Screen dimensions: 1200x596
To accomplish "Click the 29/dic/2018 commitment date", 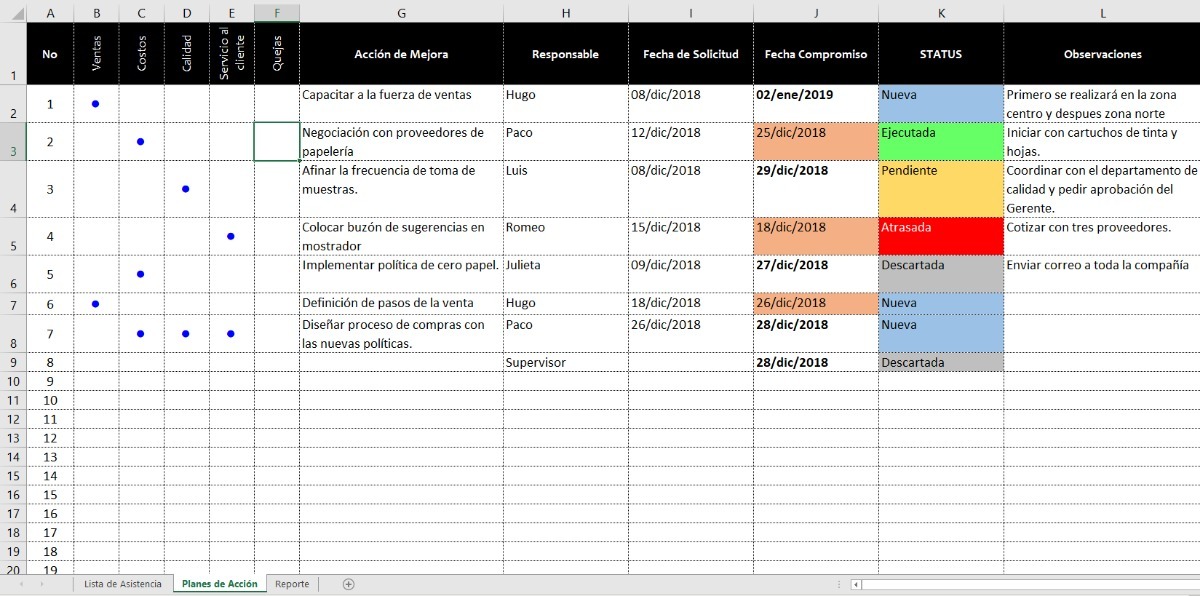I will 816,189.
